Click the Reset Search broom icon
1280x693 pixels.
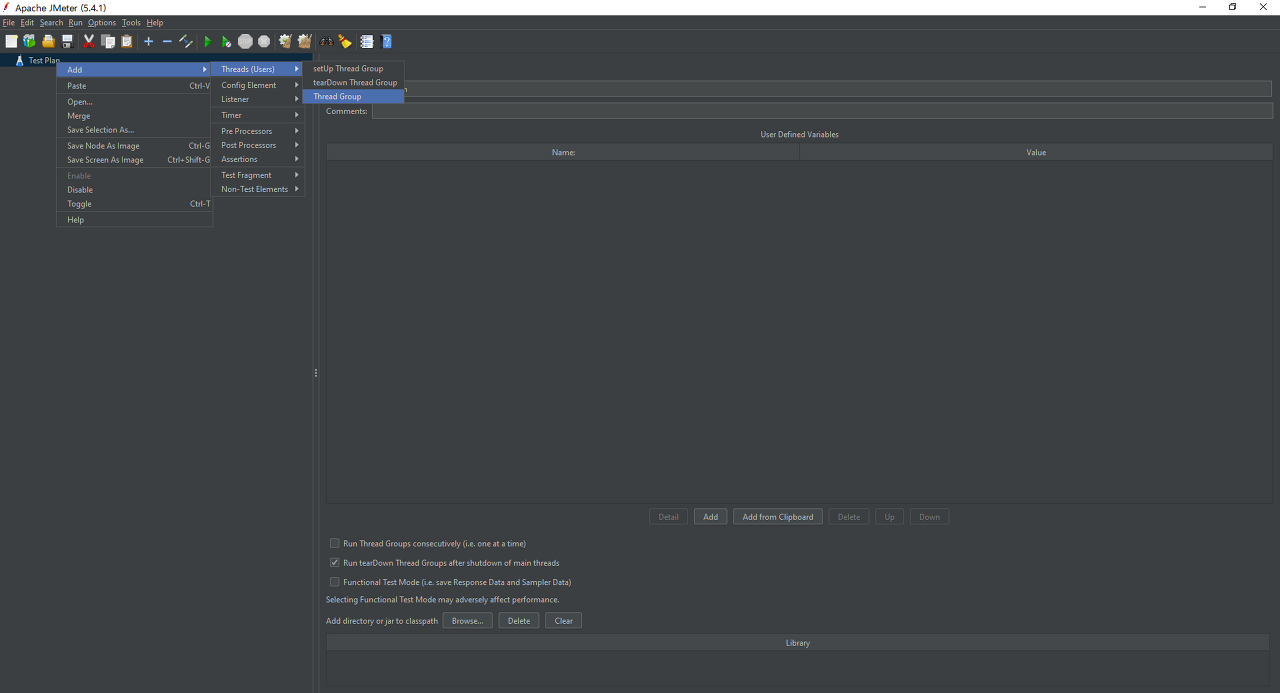(345, 41)
